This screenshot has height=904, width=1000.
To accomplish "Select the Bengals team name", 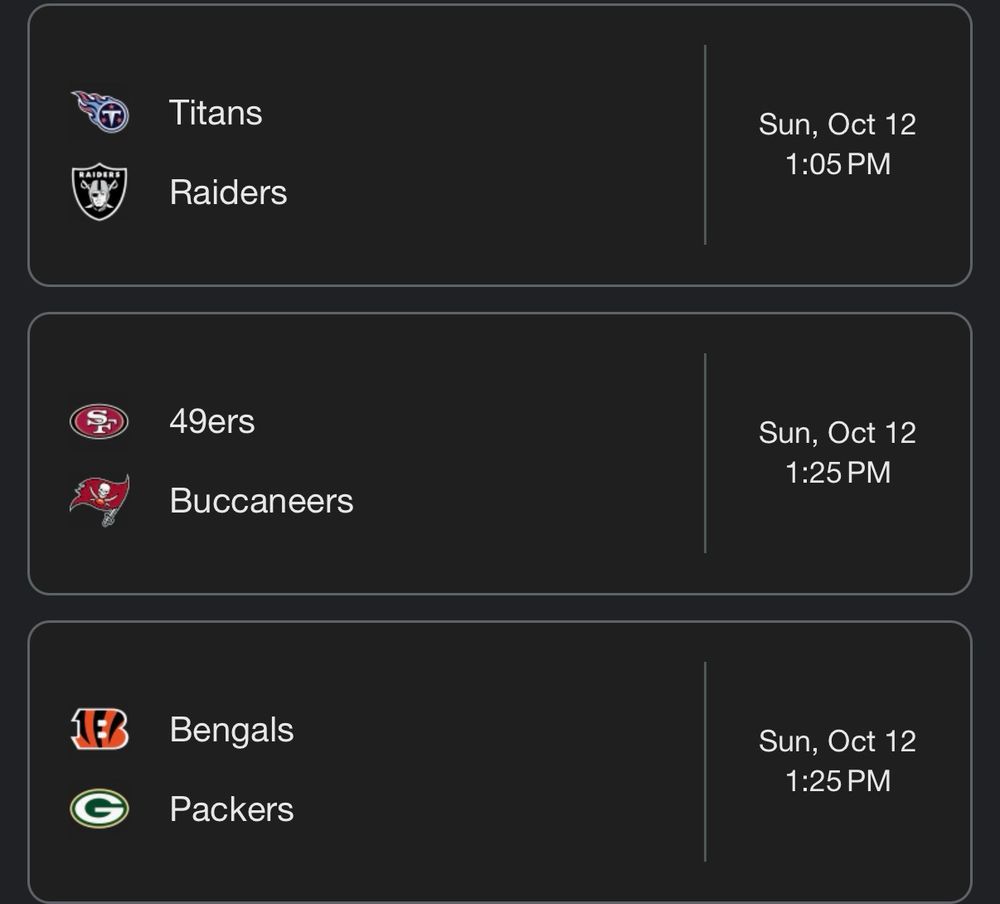I will tap(231, 730).
